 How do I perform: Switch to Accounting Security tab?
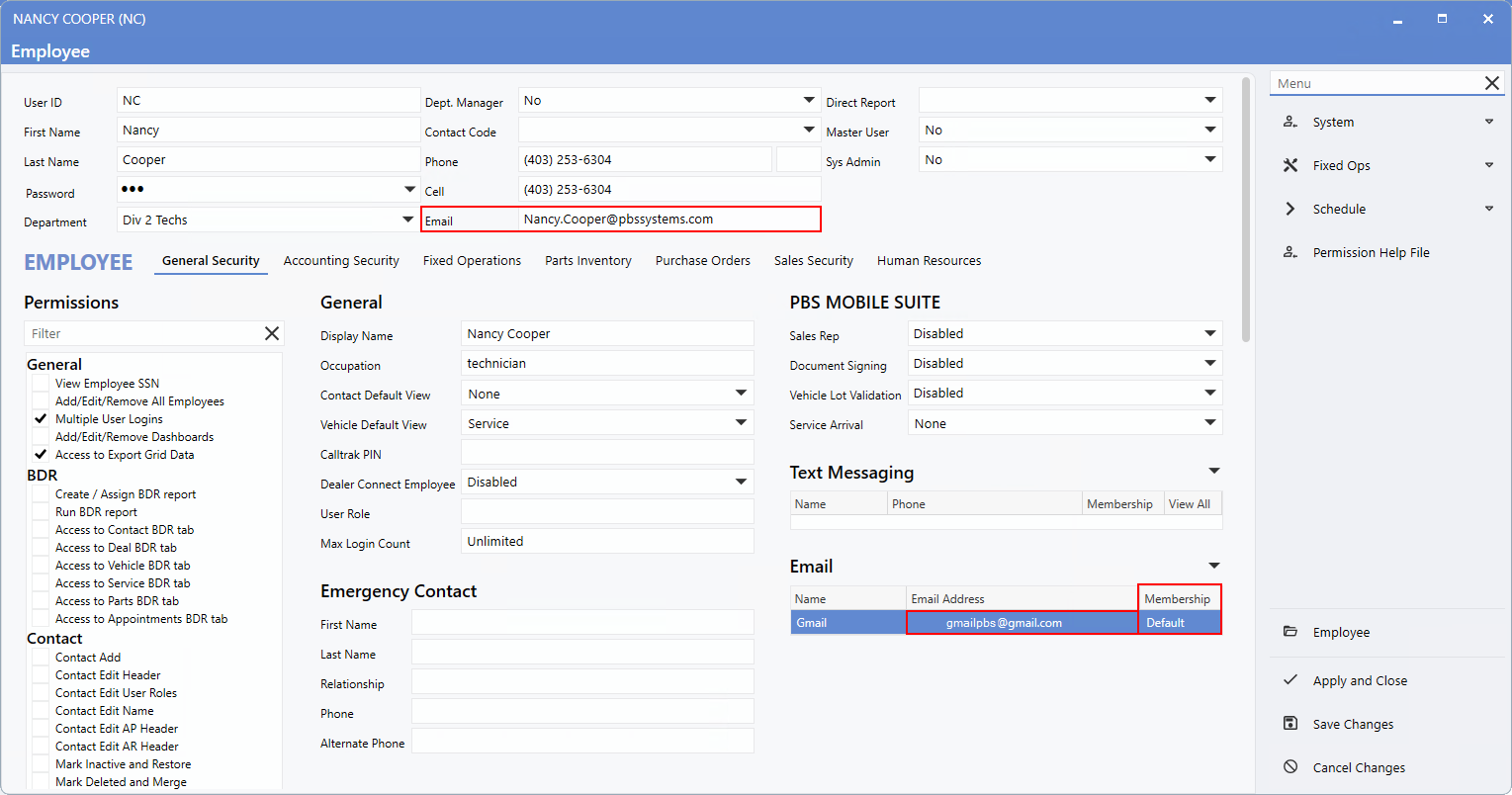point(341,261)
